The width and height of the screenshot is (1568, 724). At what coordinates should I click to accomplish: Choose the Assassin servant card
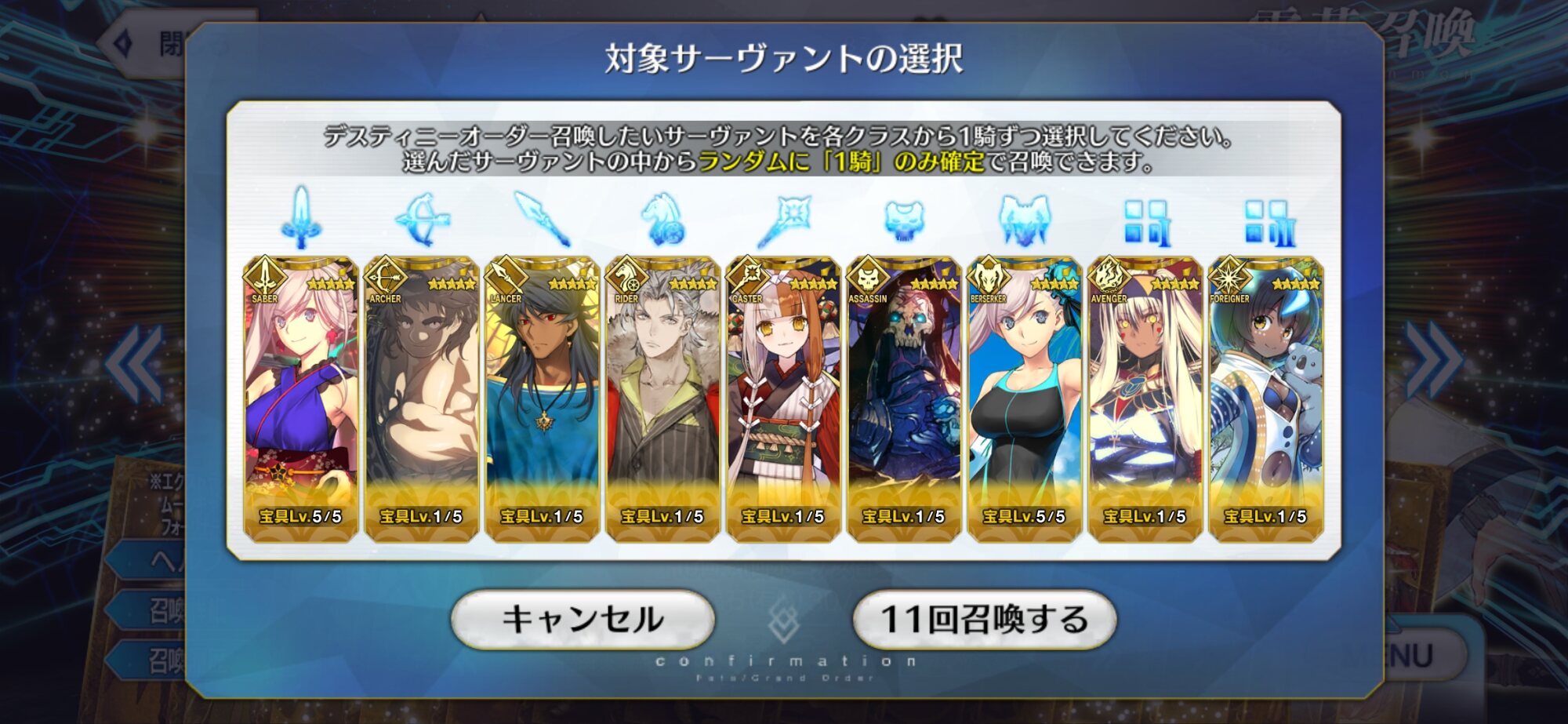point(904,399)
